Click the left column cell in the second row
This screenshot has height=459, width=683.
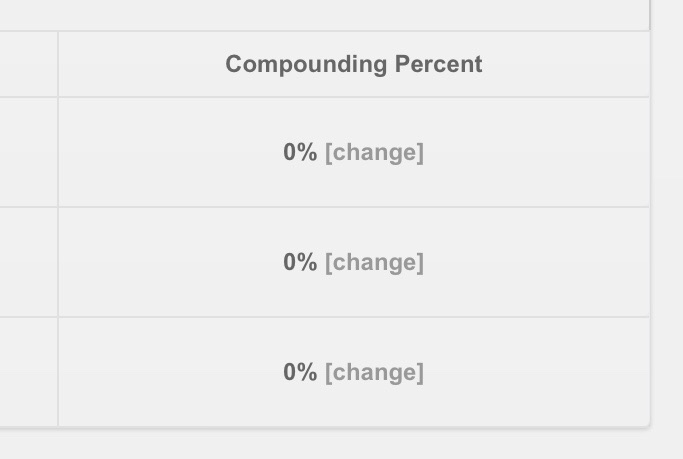click(28, 262)
